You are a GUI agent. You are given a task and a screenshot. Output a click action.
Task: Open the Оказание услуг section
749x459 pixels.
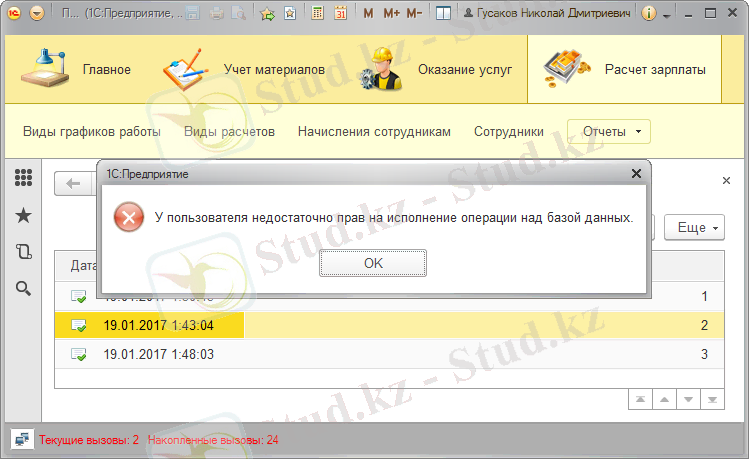[x=465, y=70]
